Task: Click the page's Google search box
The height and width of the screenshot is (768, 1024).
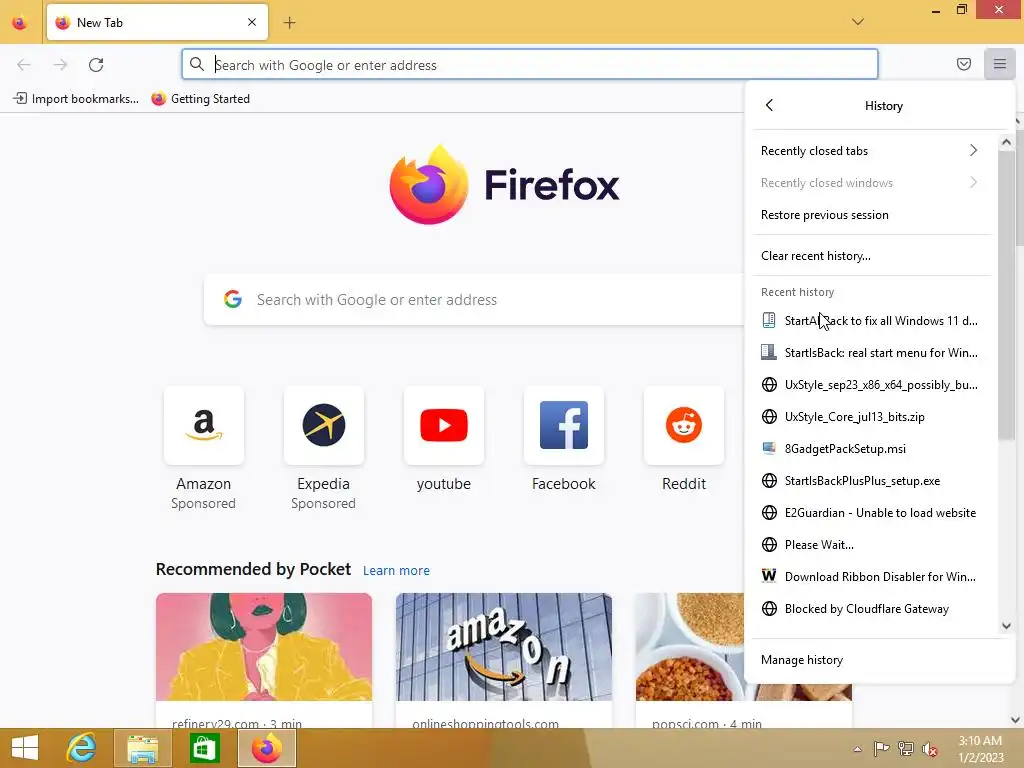Action: click(x=473, y=300)
